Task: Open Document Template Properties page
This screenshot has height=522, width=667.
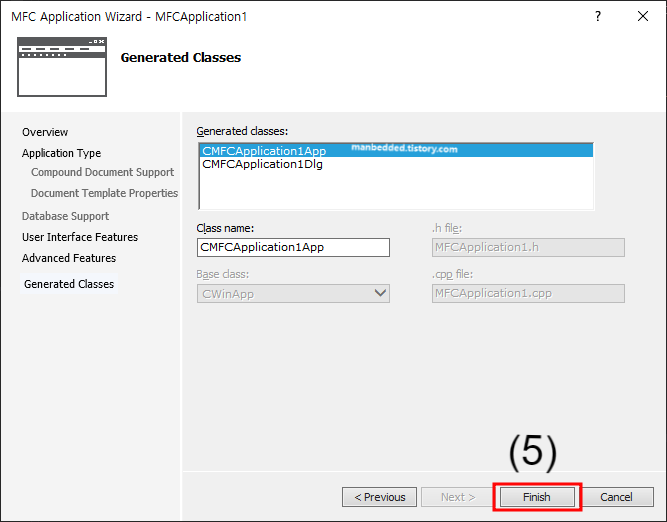Action: (104, 193)
